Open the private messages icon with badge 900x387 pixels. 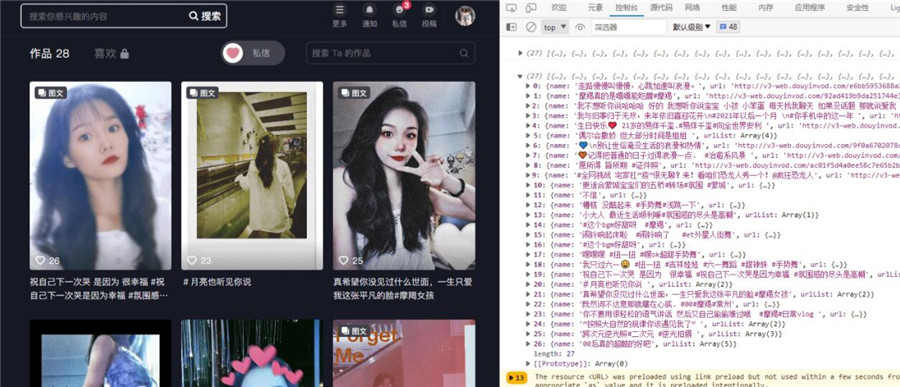pos(399,16)
